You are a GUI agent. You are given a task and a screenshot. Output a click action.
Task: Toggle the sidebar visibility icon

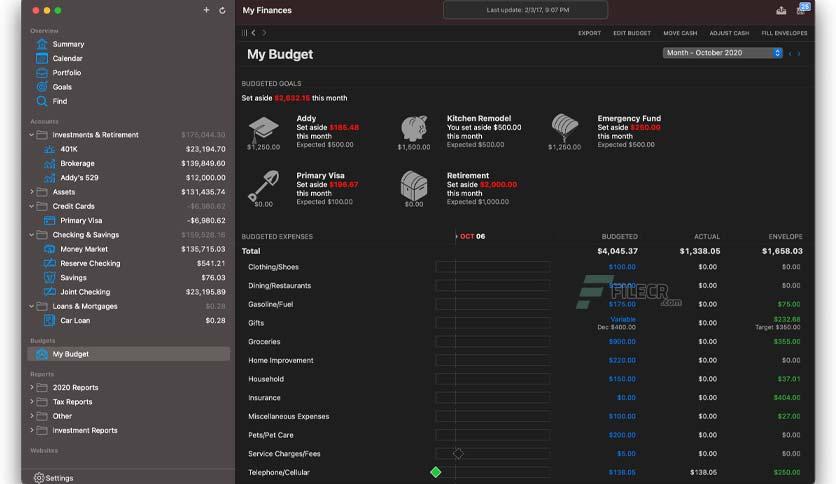tap(244, 33)
